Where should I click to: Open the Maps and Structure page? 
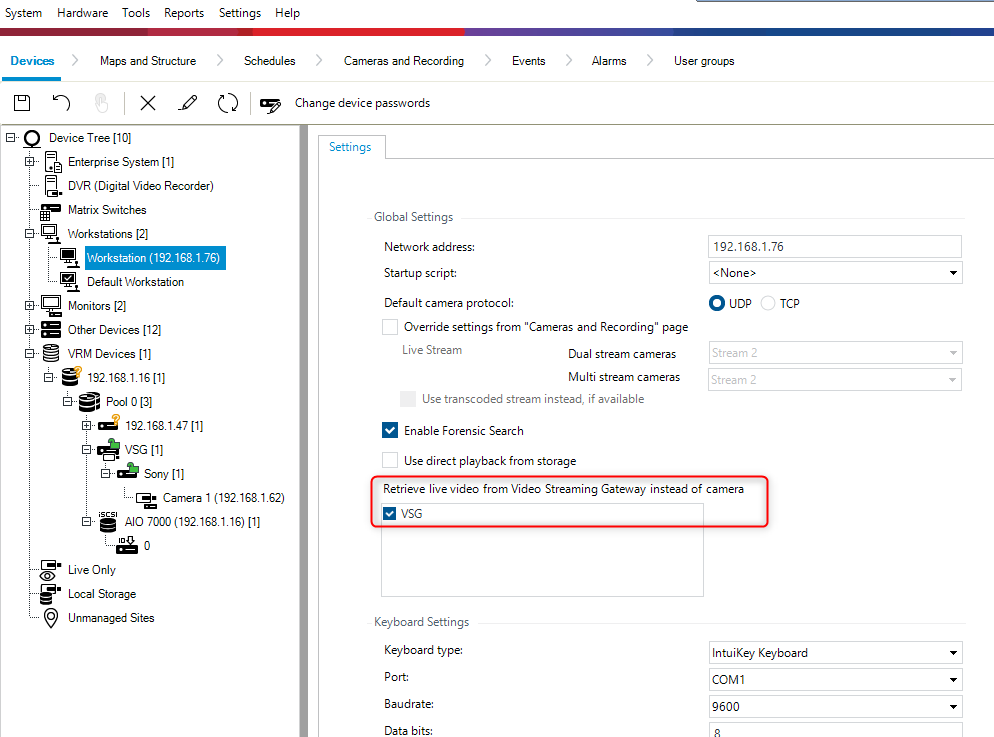click(x=148, y=61)
